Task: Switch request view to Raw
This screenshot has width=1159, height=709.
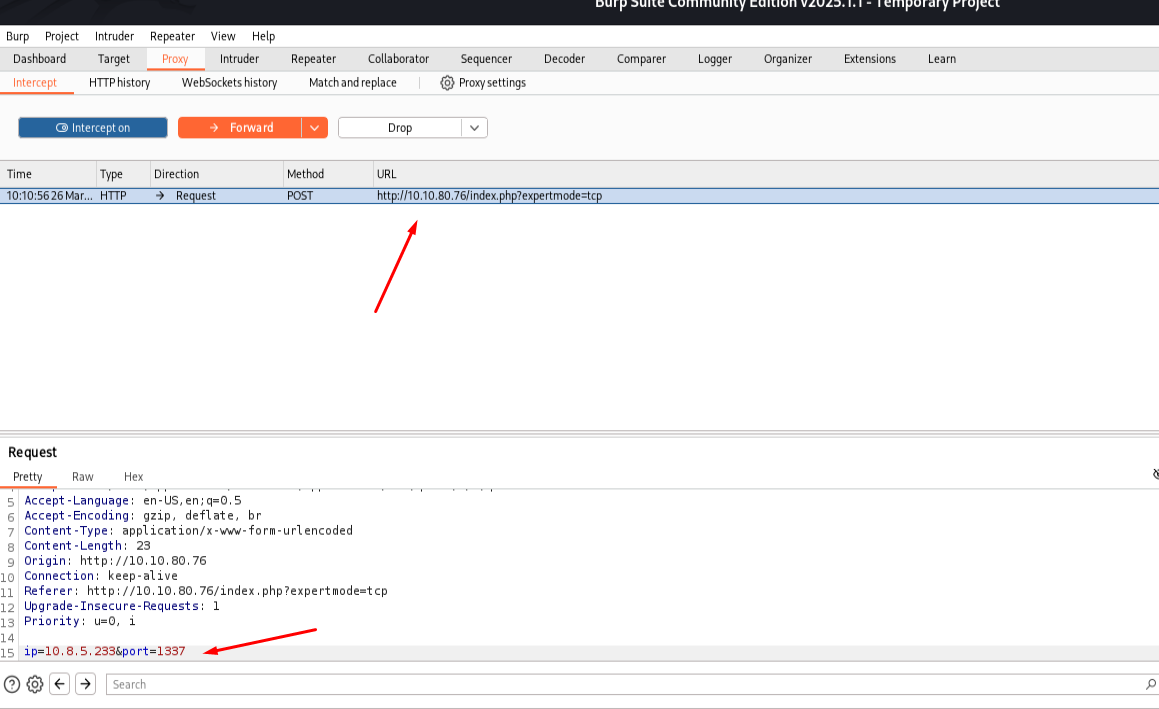Action: click(83, 477)
